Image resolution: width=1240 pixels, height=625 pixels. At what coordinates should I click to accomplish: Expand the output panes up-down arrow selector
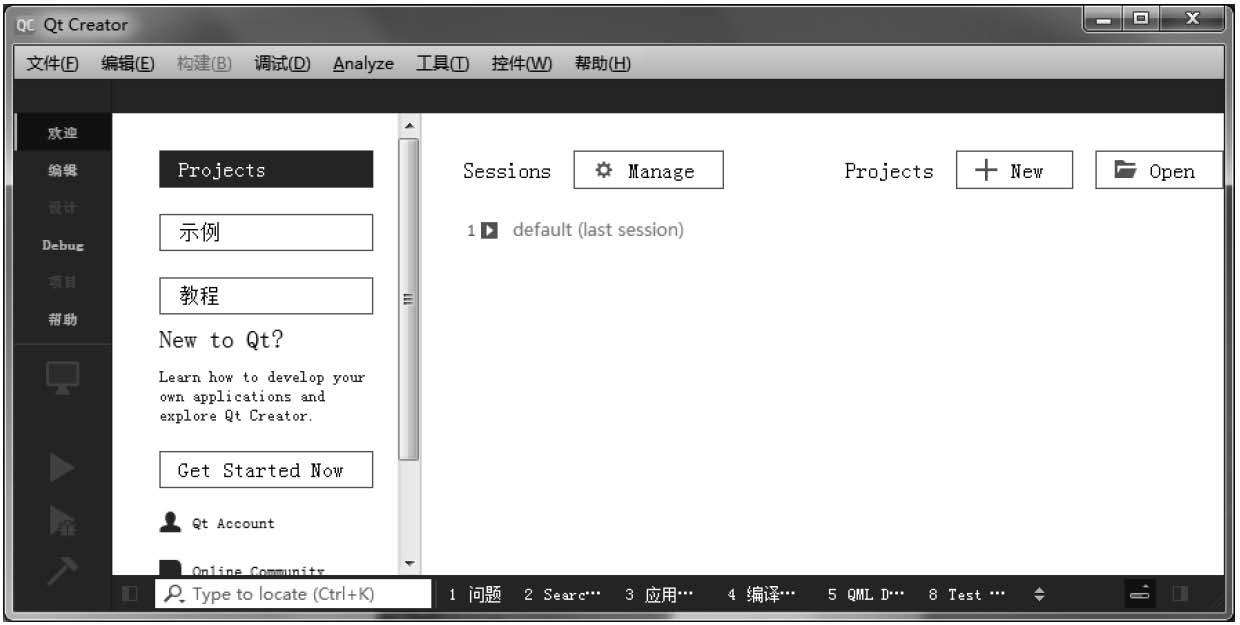(x=1039, y=594)
